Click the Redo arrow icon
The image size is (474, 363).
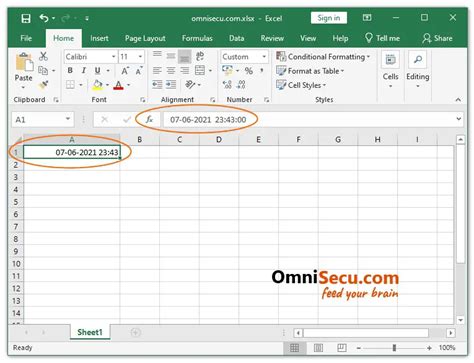coord(66,18)
